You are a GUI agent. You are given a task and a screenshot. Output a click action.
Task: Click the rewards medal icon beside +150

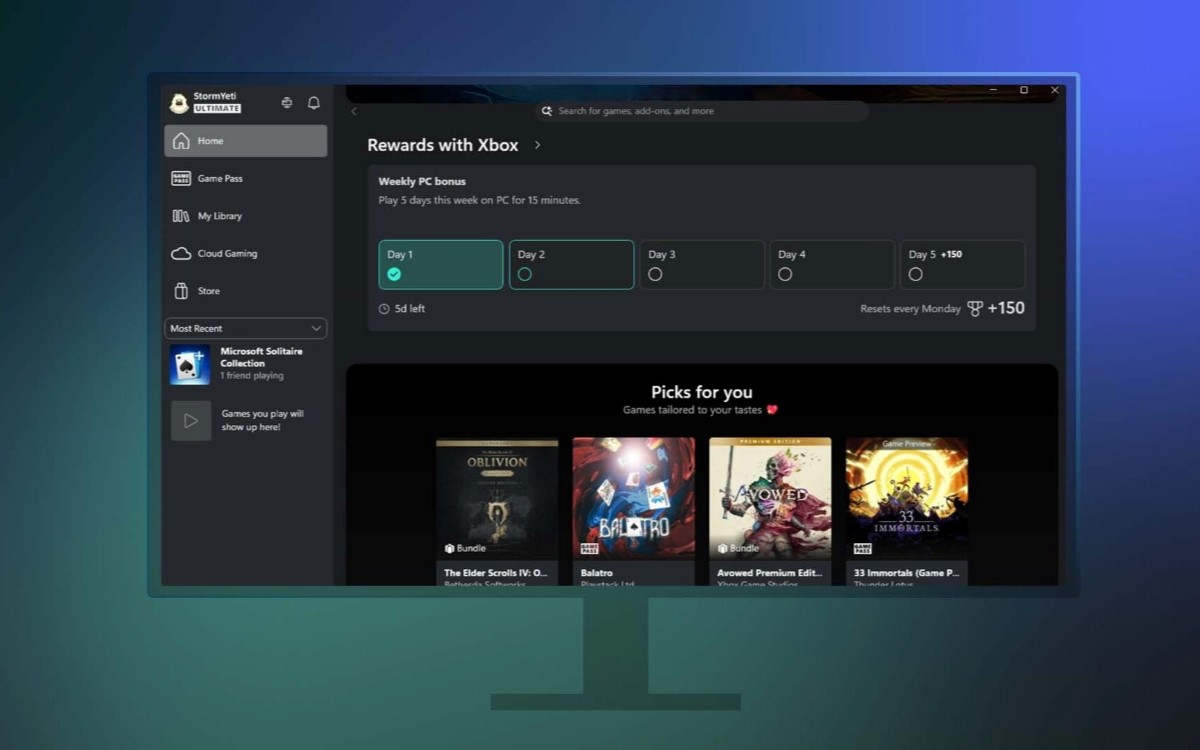pyautogui.click(x=975, y=309)
